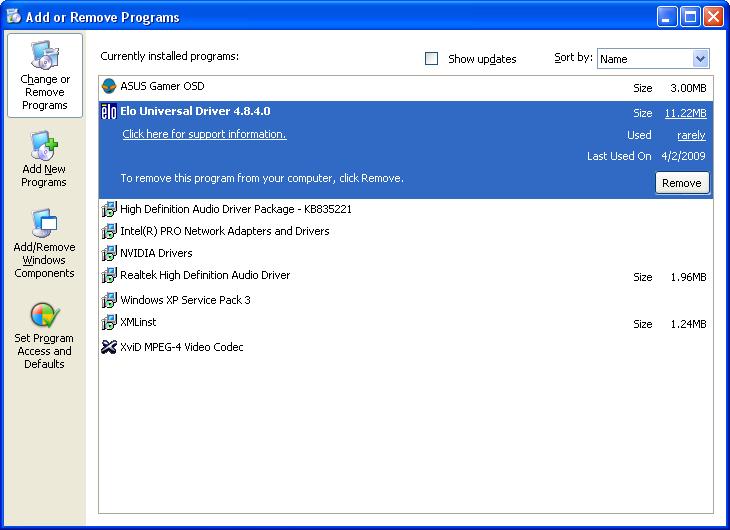This screenshot has width=730, height=530.
Task: Open Set Program Access and Defaults
Action: tap(44, 336)
